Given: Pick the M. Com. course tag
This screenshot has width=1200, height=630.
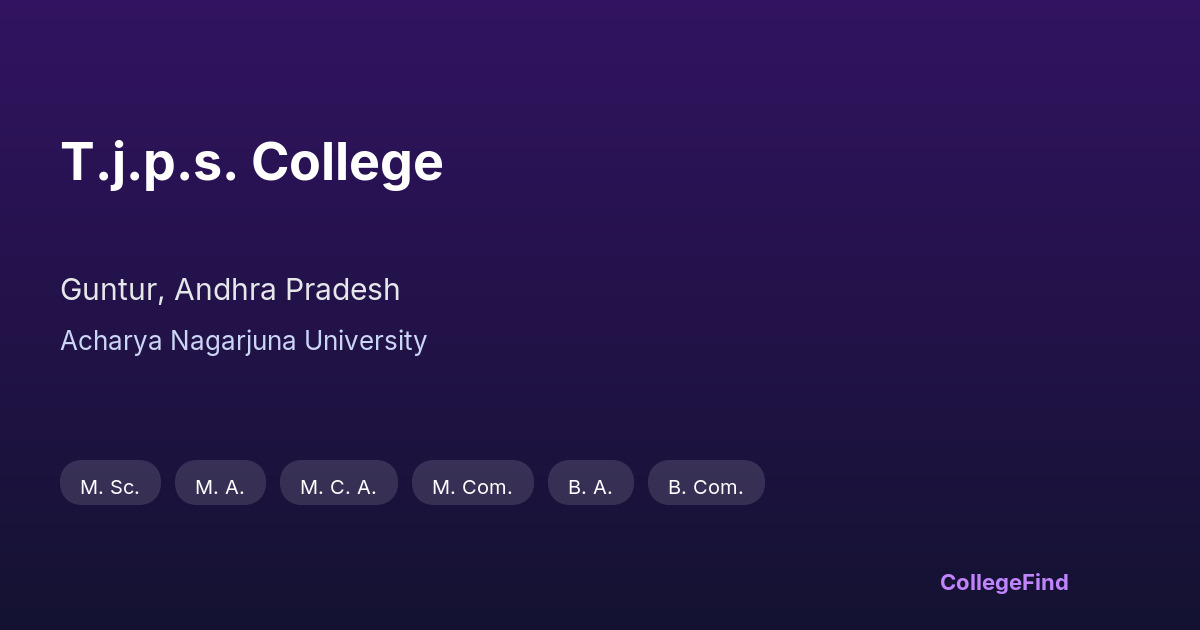Looking at the screenshot, I should pyautogui.click(x=472, y=486).
